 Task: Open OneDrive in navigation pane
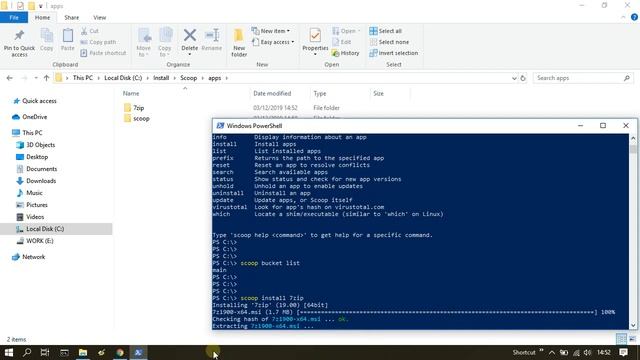coord(34,117)
